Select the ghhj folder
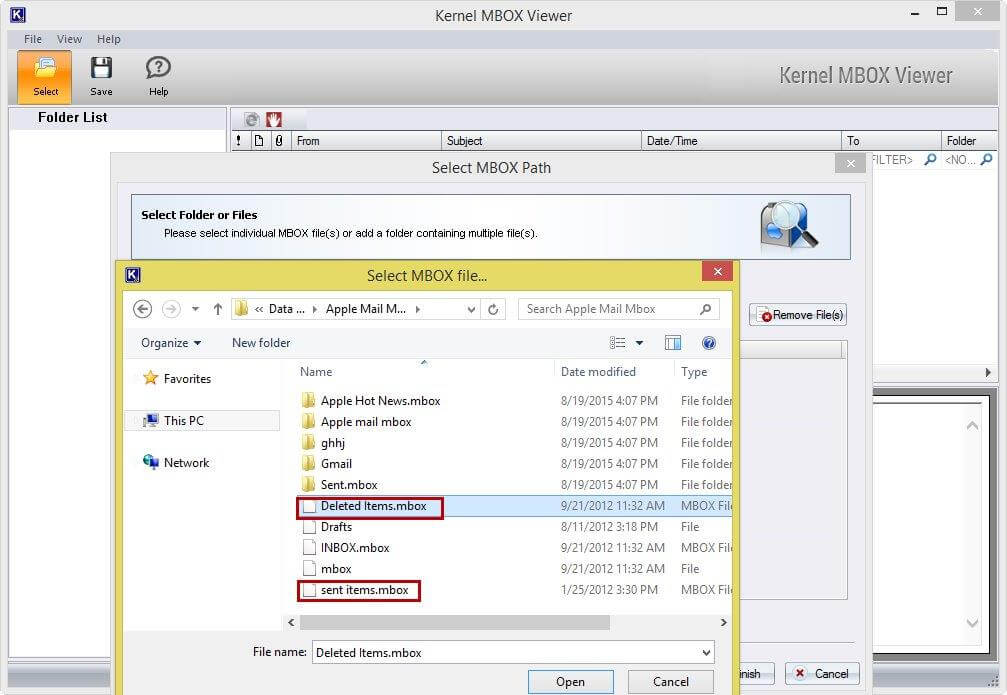Screen dimensions: 1007x695 tap(323, 443)
